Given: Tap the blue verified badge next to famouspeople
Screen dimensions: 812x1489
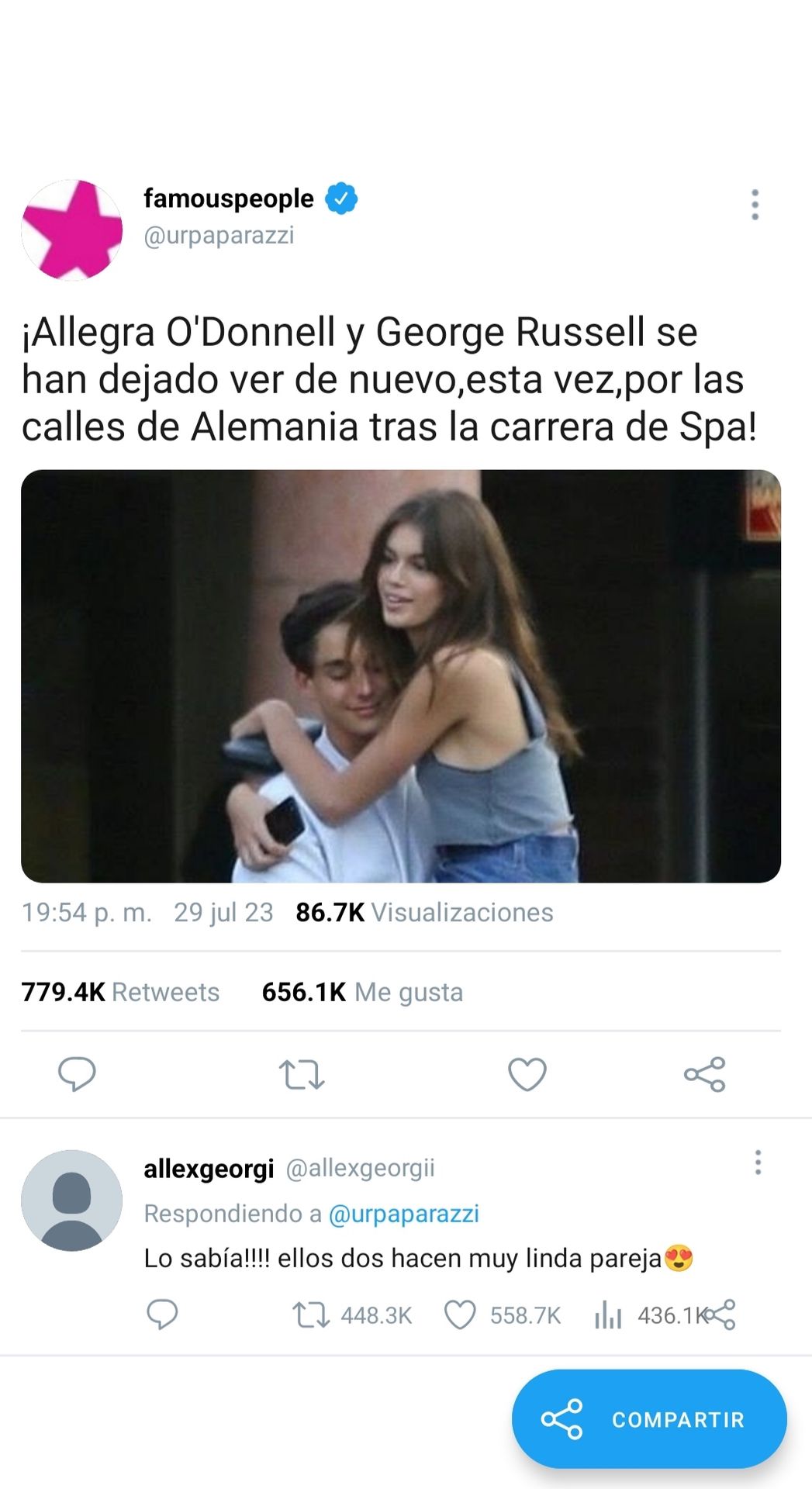Looking at the screenshot, I should click(x=341, y=199).
